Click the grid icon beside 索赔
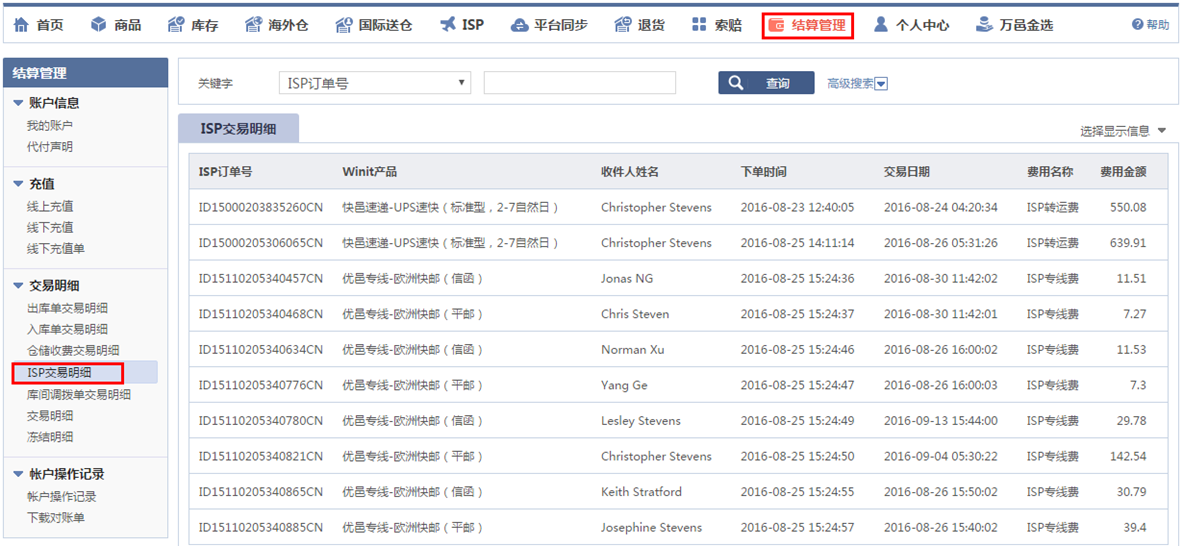The height and width of the screenshot is (546, 1183). click(699, 25)
